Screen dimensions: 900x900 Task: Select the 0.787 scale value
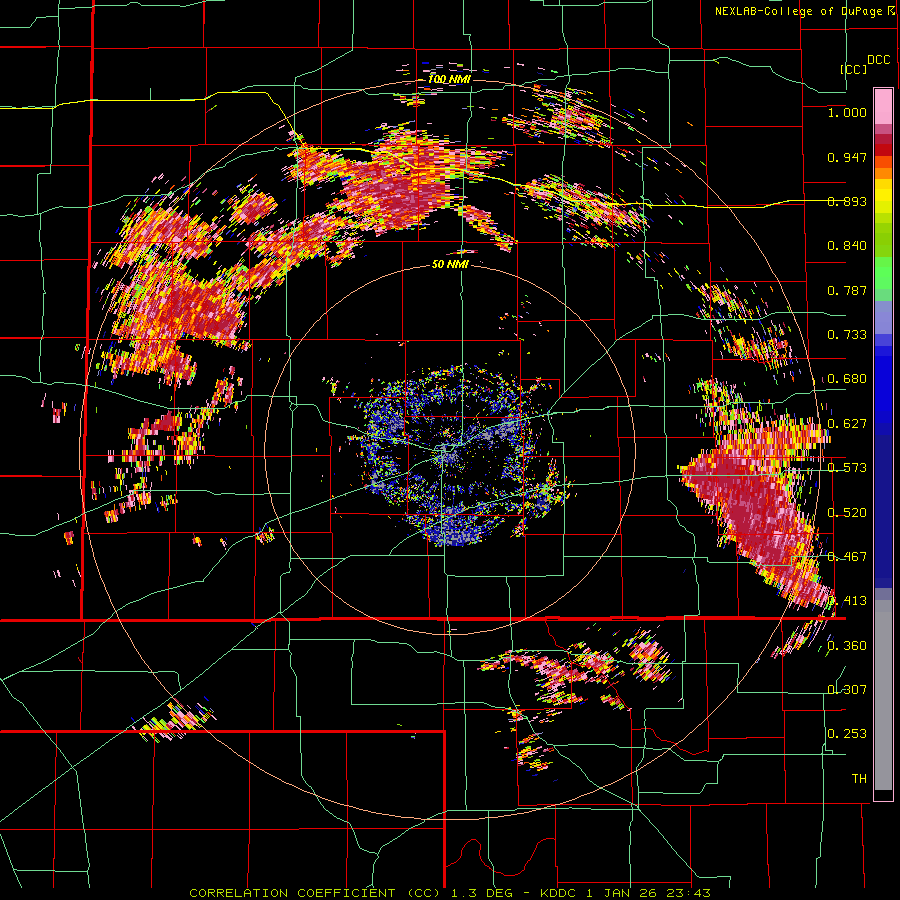coord(847,290)
